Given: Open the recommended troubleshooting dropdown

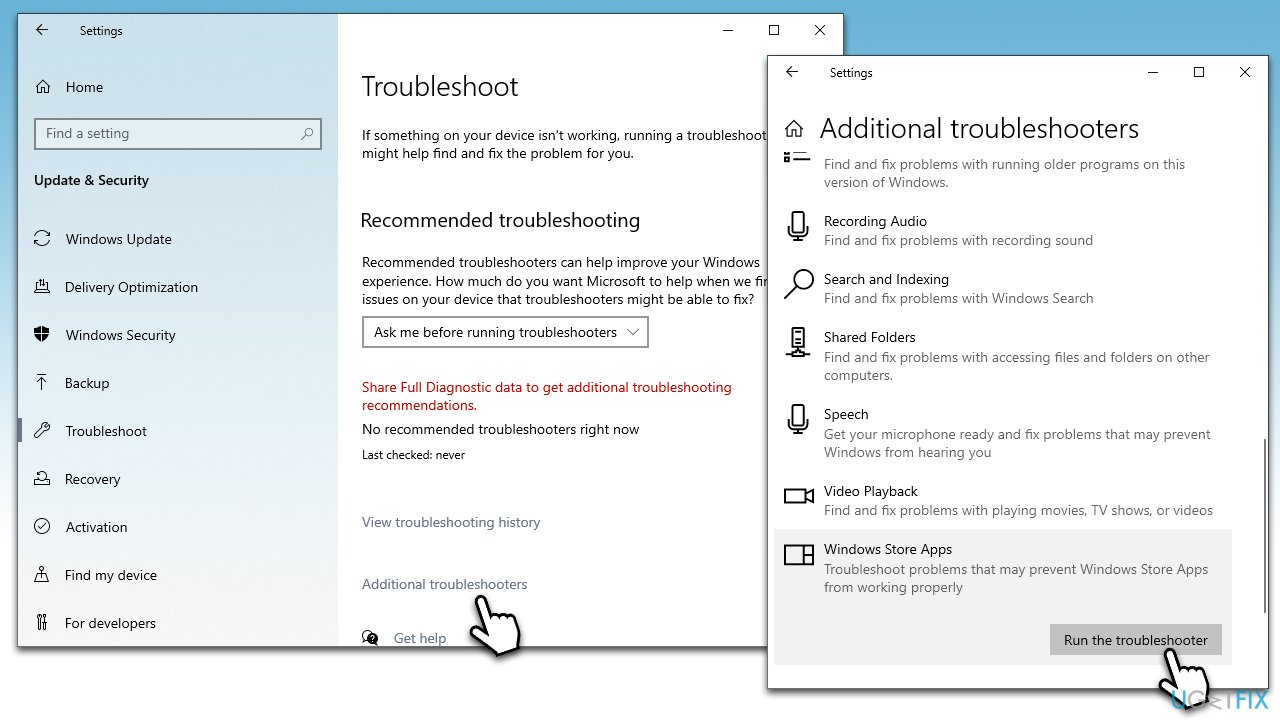Looking at the screenshot, I should (505, 331).
